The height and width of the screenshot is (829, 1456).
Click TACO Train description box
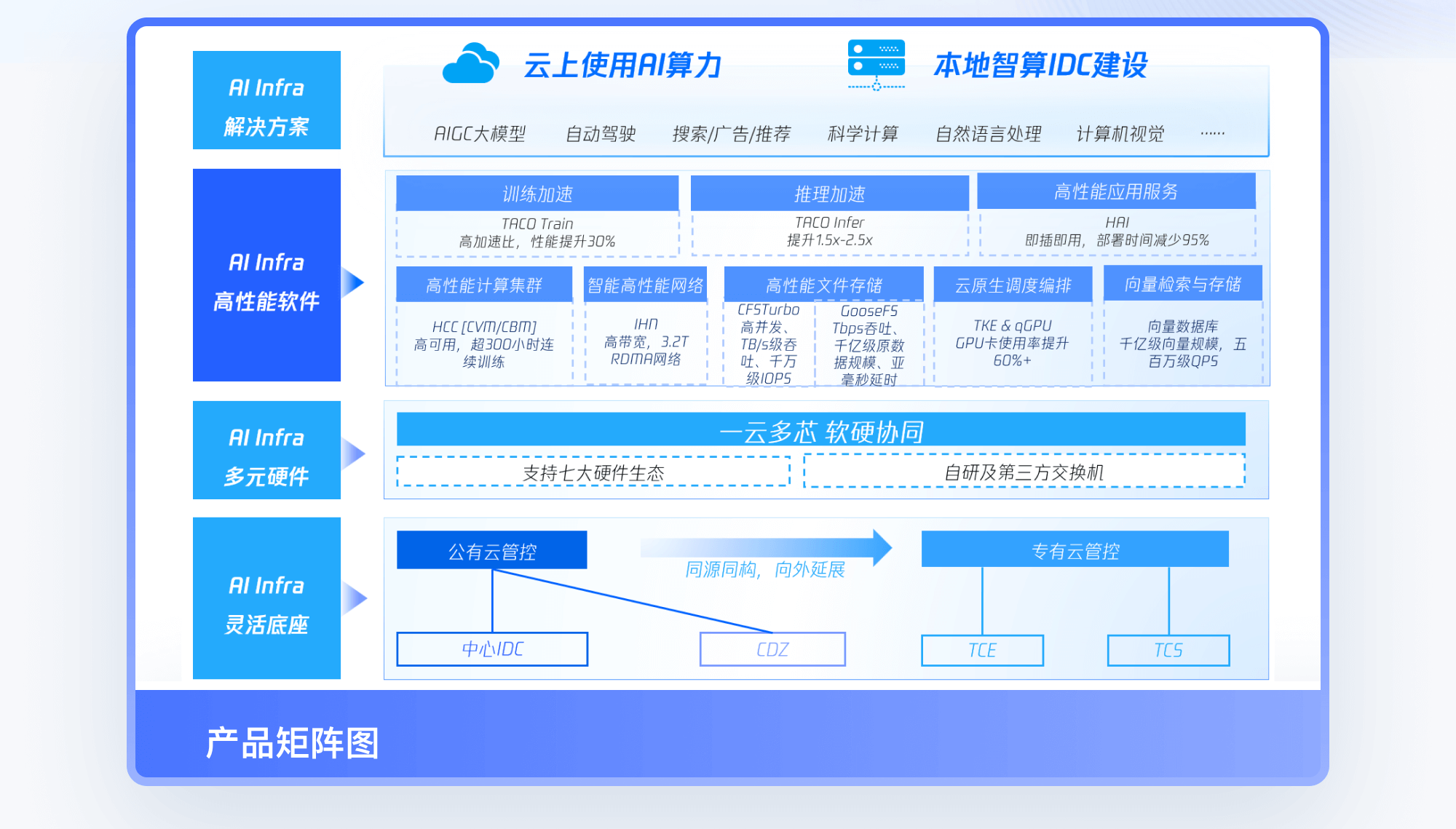(x=537, y=234)
